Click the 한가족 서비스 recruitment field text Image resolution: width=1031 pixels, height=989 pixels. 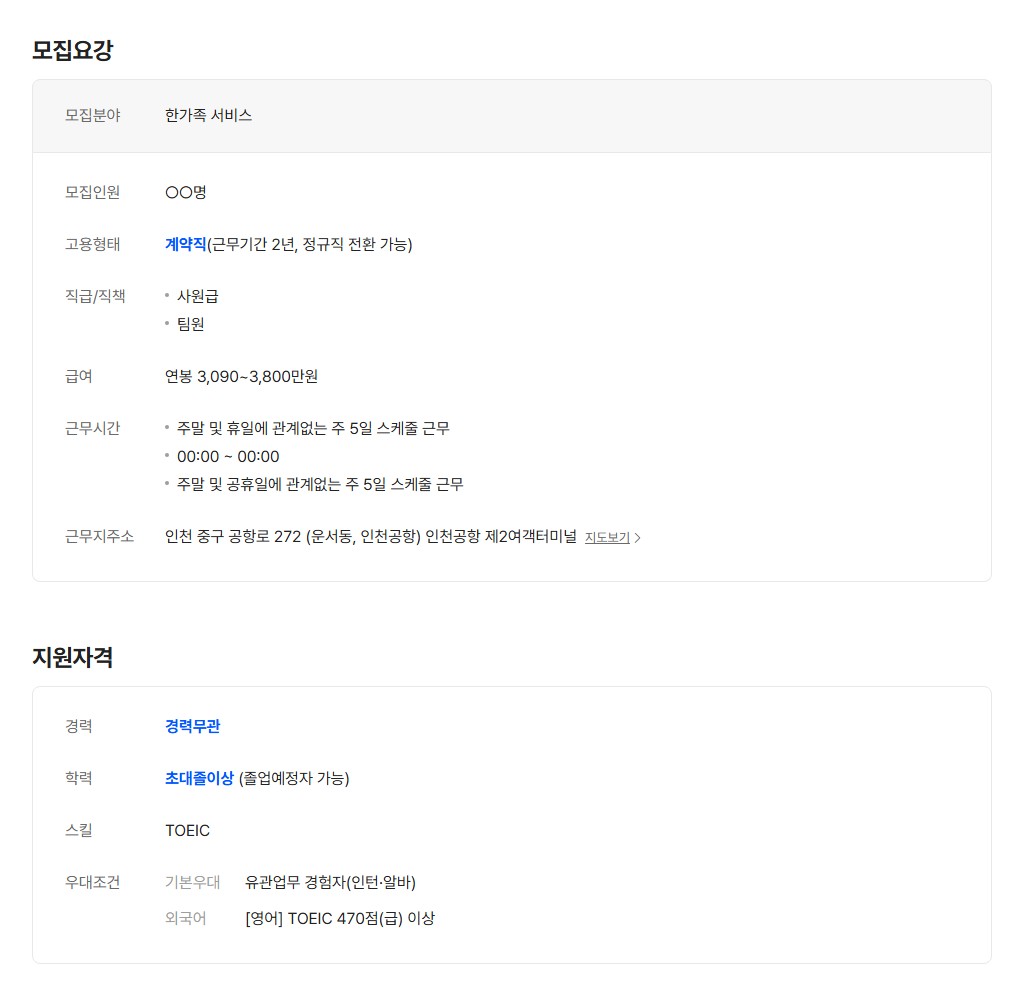(x=208, y=115)
